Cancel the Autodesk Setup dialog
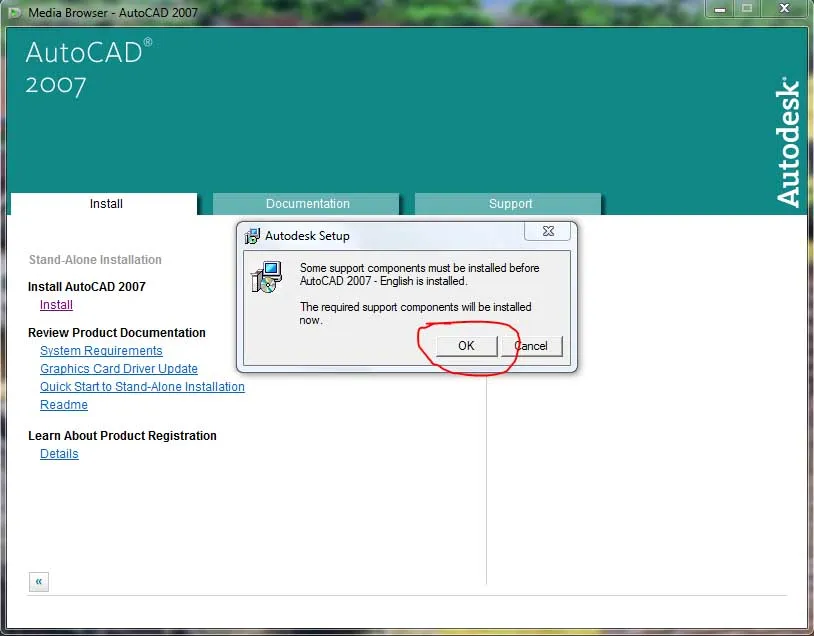Image resolution: width=814 pixels, height=636 pixels. 531,346
